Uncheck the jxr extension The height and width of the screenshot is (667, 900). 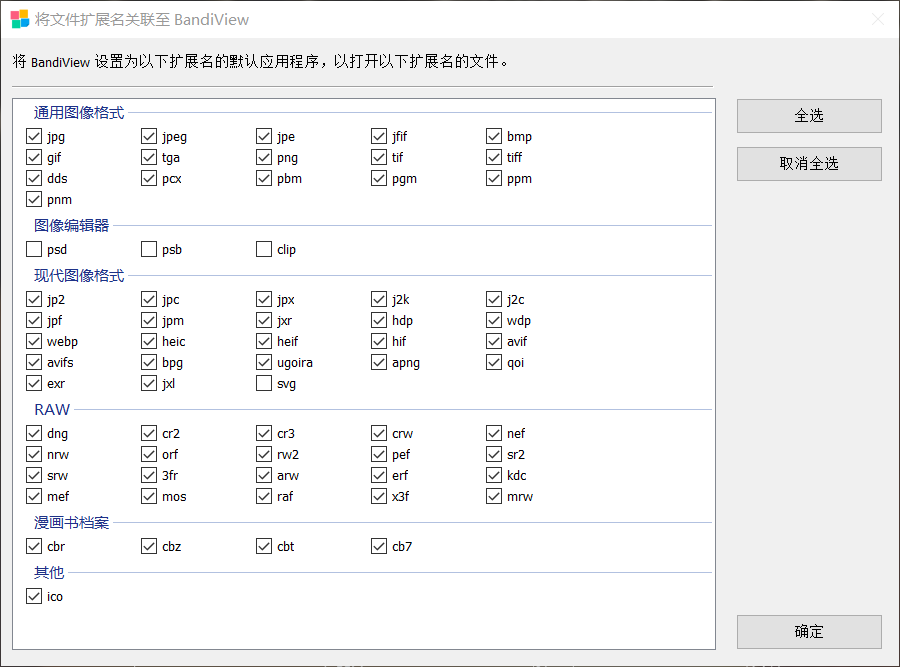264,320
